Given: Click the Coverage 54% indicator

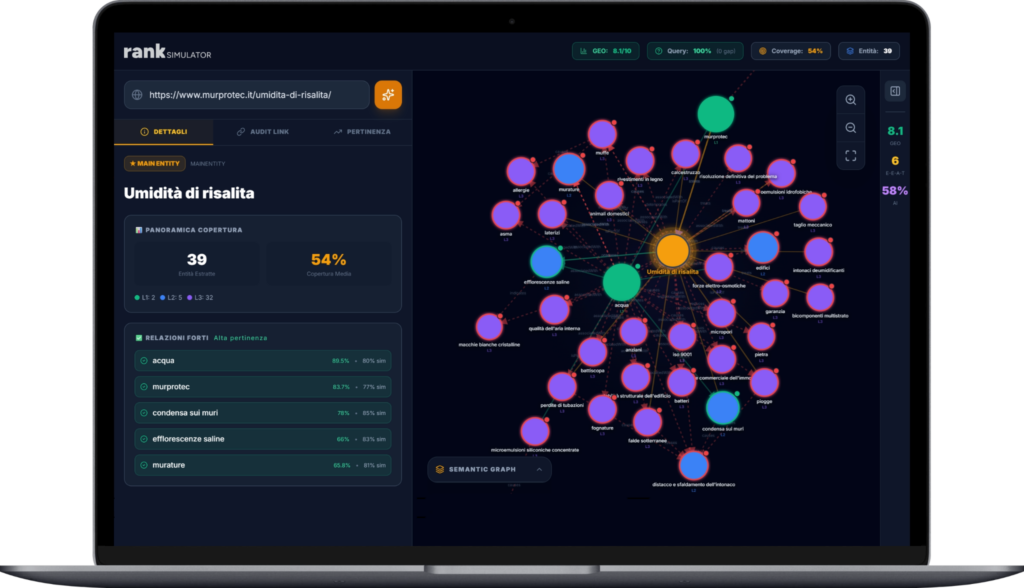Looking at the screenshot, I should tap(790, 51).
